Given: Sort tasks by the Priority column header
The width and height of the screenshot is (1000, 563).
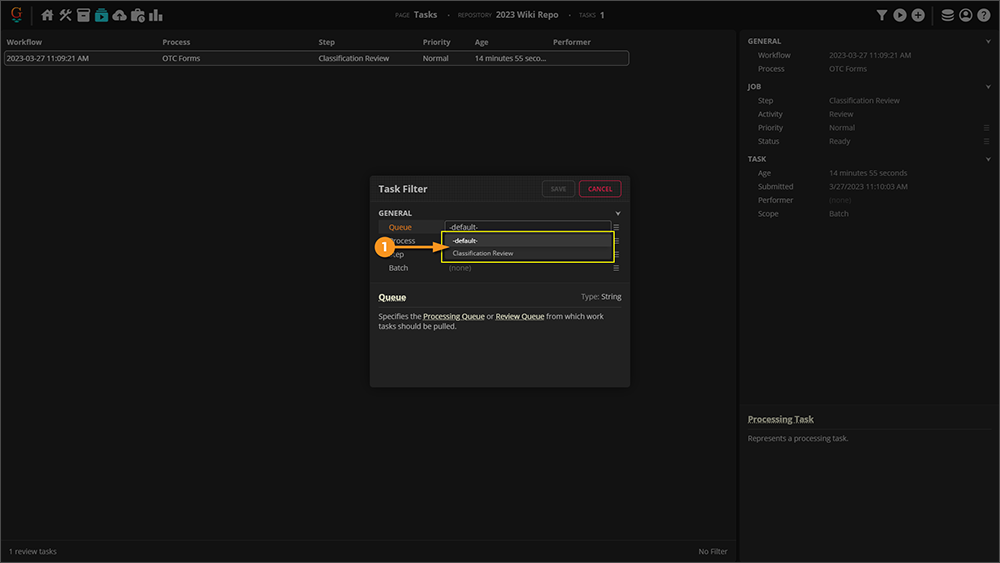Looking at the screenshot, I should (437, 43).
